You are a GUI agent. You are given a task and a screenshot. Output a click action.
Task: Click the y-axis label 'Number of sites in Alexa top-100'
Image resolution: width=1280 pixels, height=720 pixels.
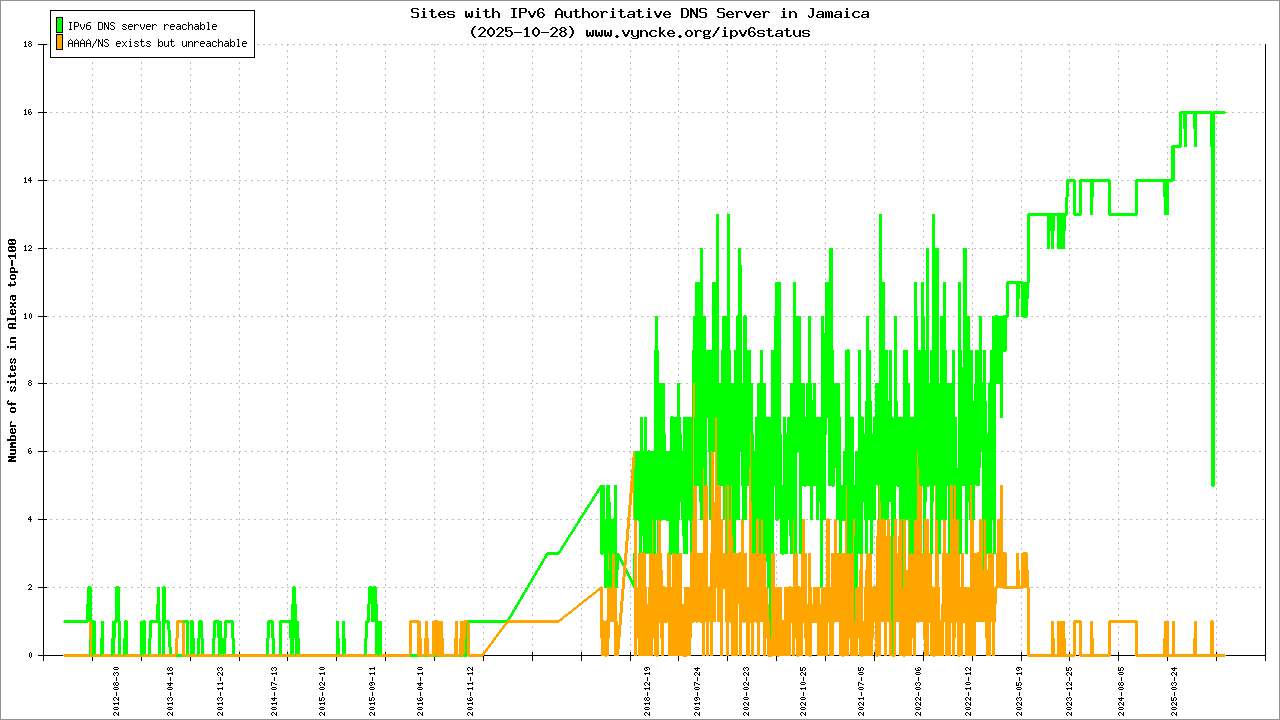click(13, 350)
